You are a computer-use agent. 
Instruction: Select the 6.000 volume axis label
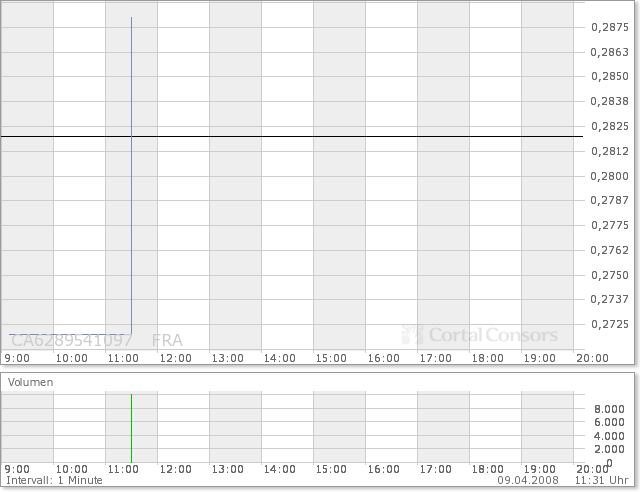609,422
